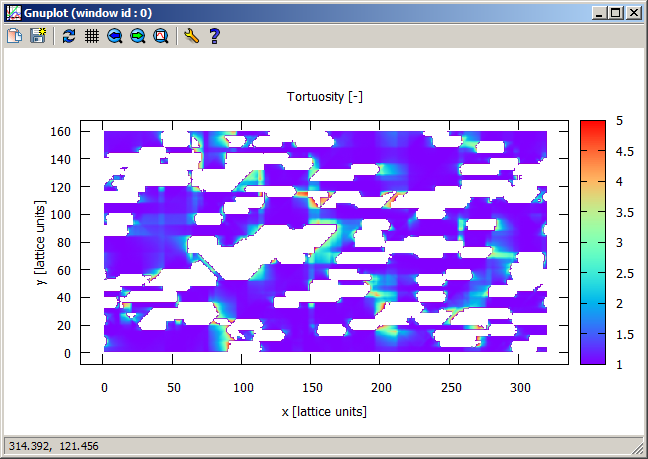Copy the plot to clipboard
Image resolution: width=648 pixels, height=459 pixels.
(x=15, y=36)
